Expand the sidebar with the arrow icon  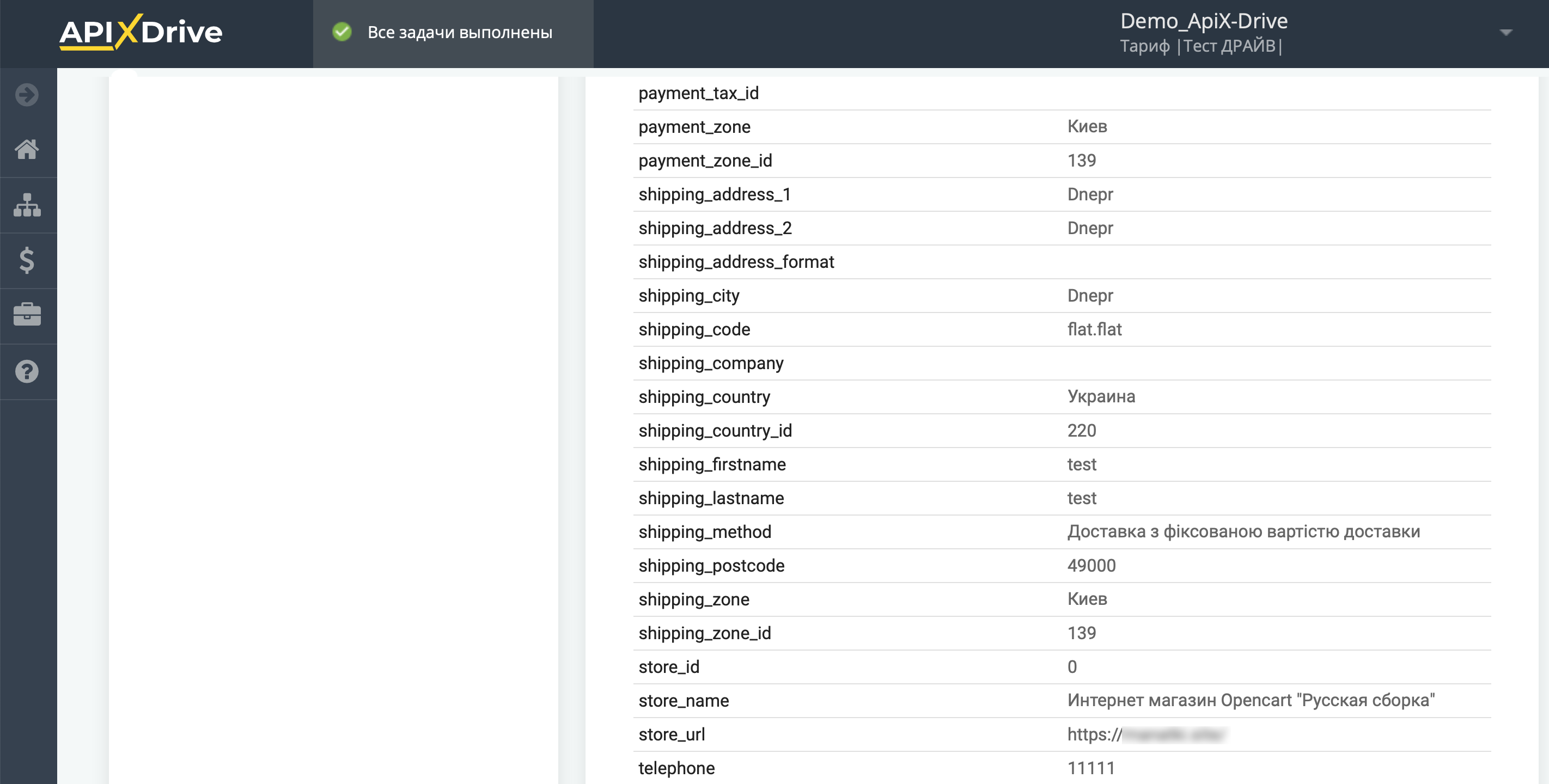point(27,94)
